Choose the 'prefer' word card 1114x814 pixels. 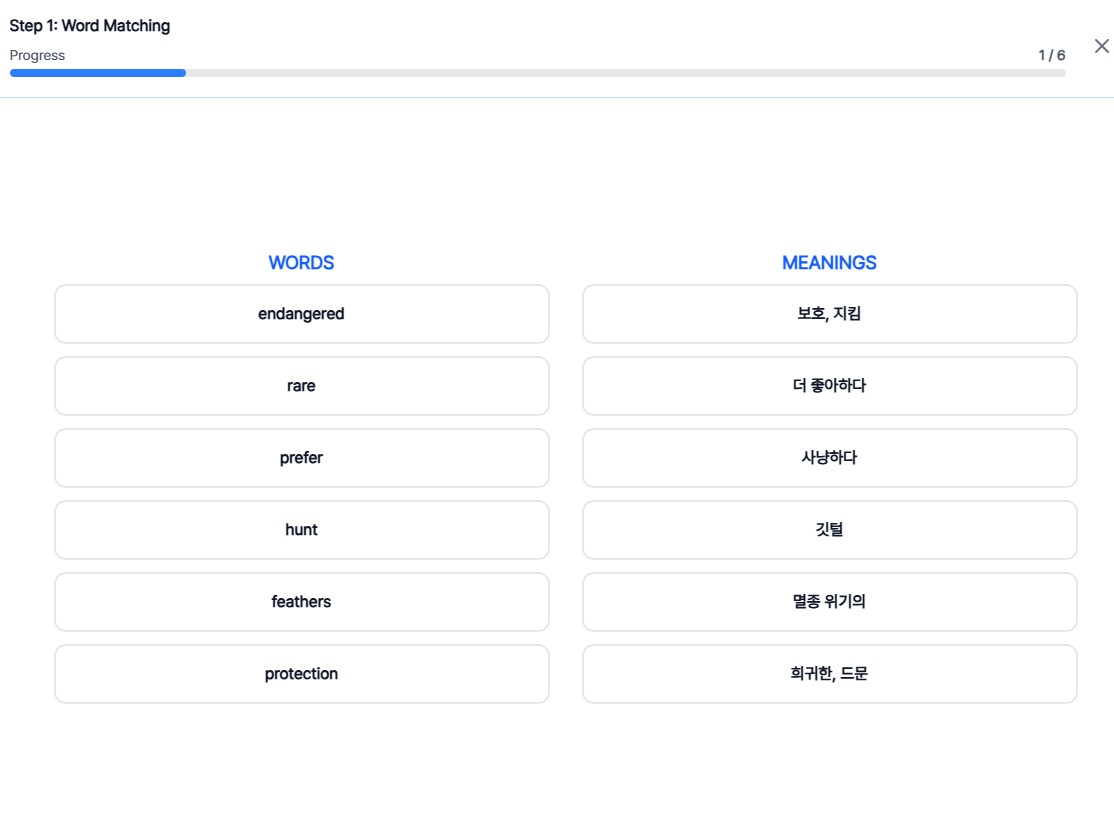point(301,458)
